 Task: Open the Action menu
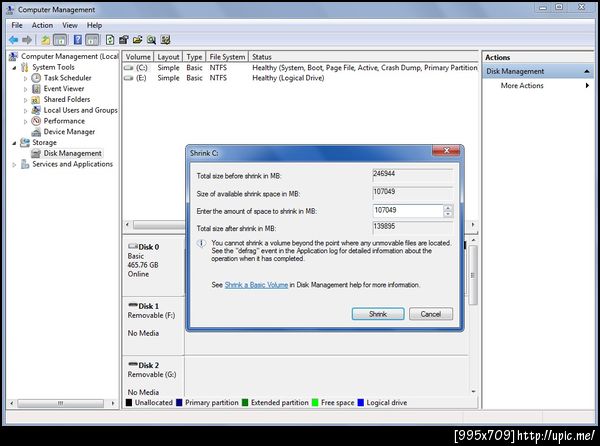coord(42,25)
